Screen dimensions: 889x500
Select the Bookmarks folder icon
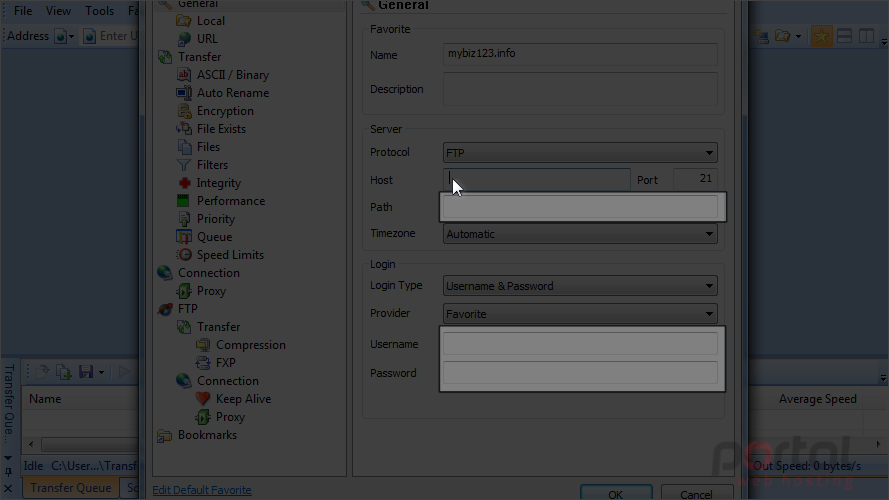(x=165, y=435)
